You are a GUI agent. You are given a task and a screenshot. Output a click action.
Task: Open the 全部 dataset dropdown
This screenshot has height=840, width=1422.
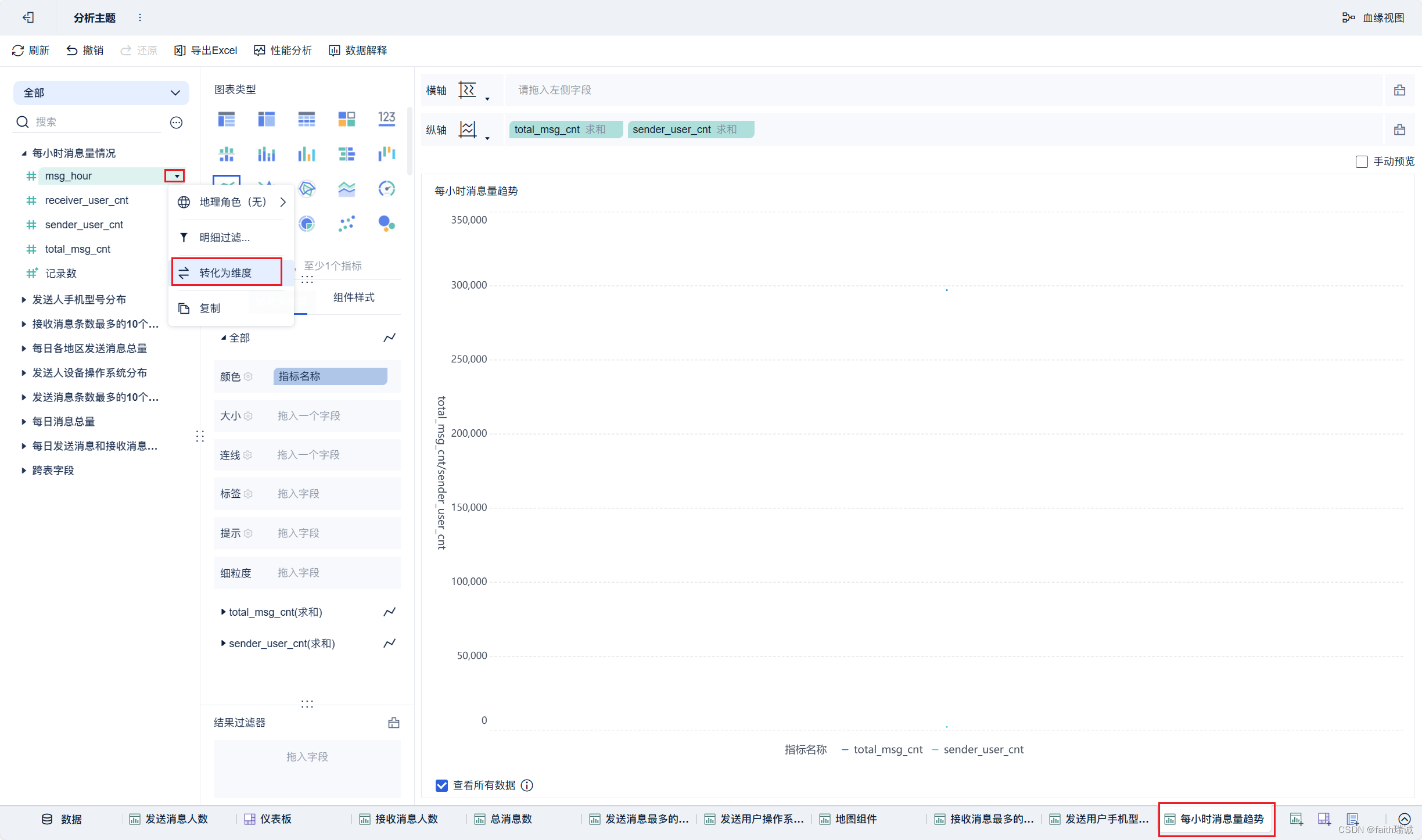tap(101, 93)
